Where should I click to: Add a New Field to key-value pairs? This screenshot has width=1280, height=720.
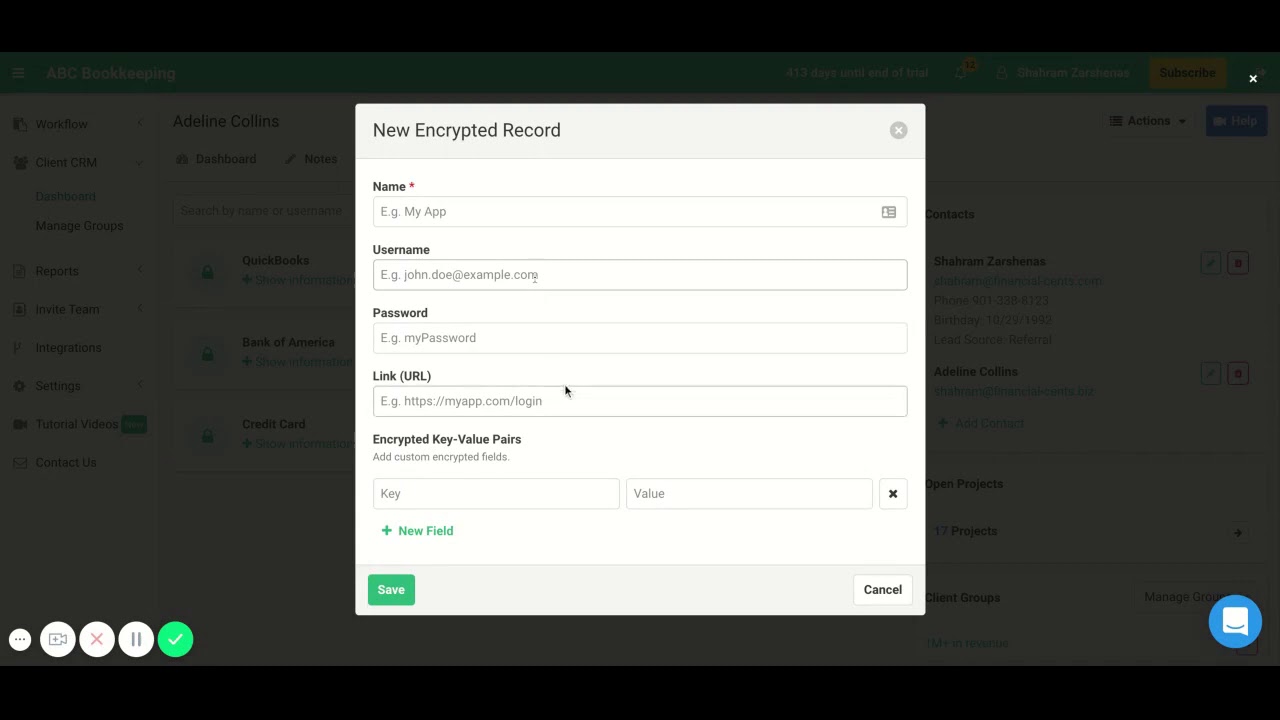click(x=418, y=531)
